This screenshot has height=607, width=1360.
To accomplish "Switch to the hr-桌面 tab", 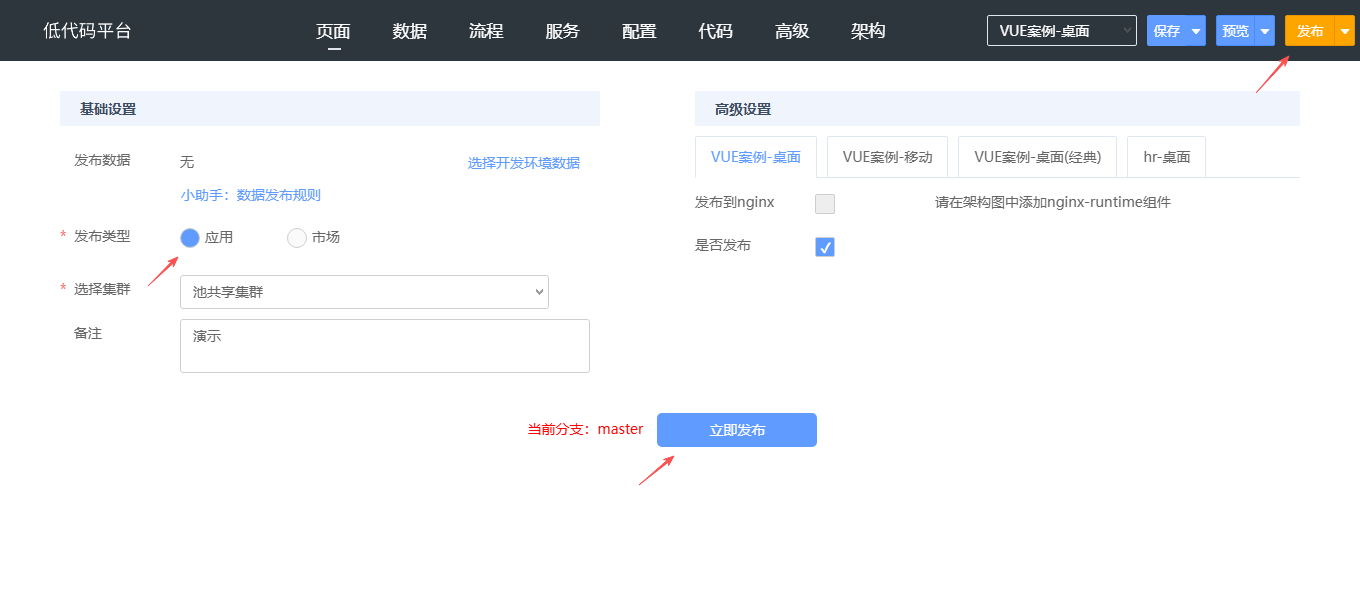I will click(1166, 157).
